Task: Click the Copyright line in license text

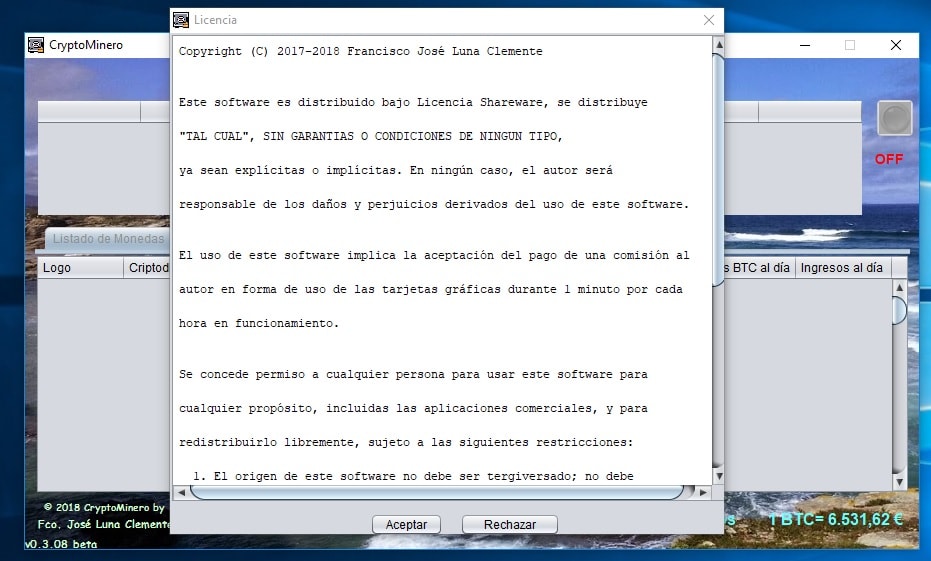Action: point(360,51)
